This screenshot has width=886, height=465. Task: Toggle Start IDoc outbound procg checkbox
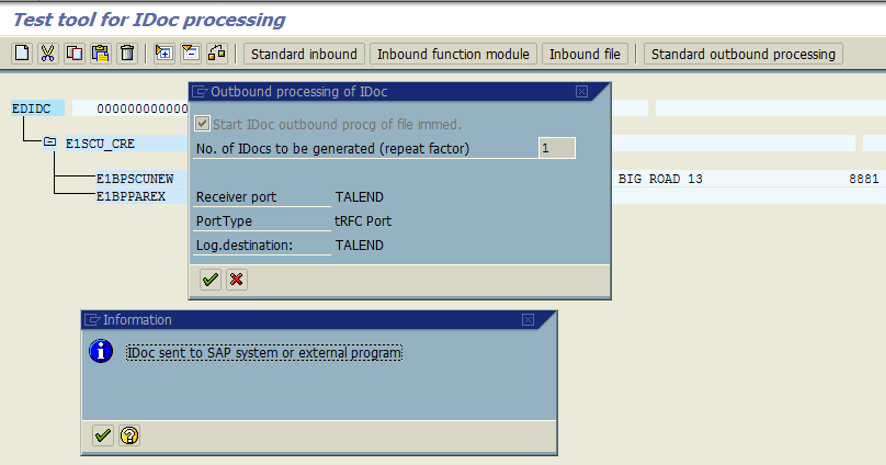click(x=203, y=124)
